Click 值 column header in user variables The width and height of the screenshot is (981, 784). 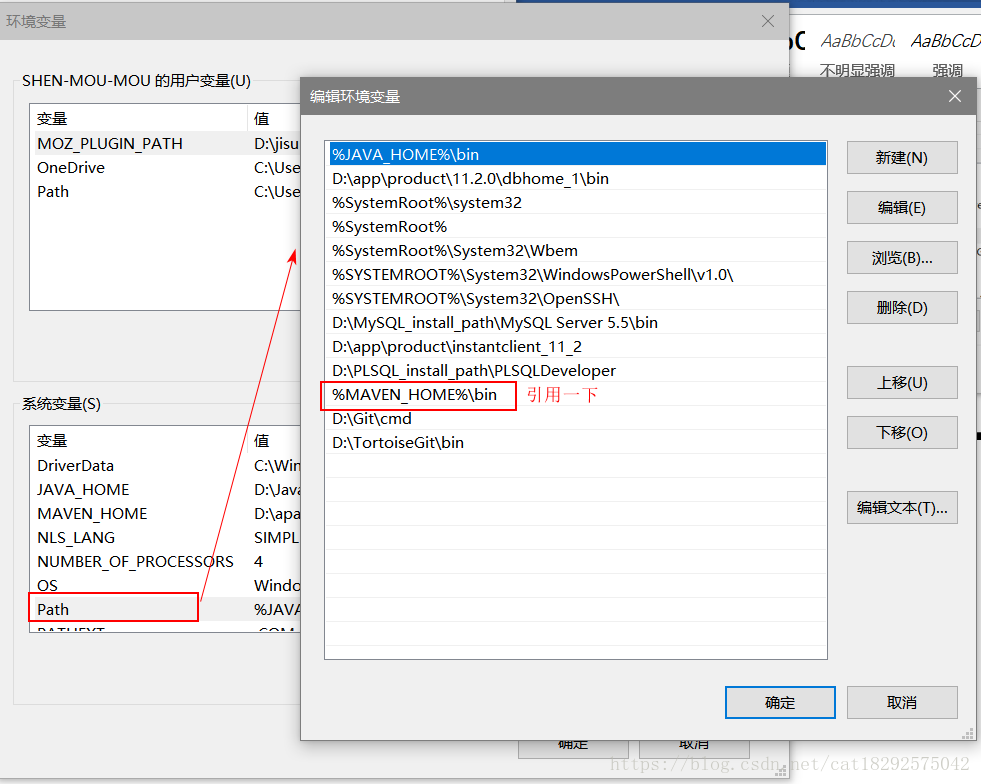tap(274, 118)
